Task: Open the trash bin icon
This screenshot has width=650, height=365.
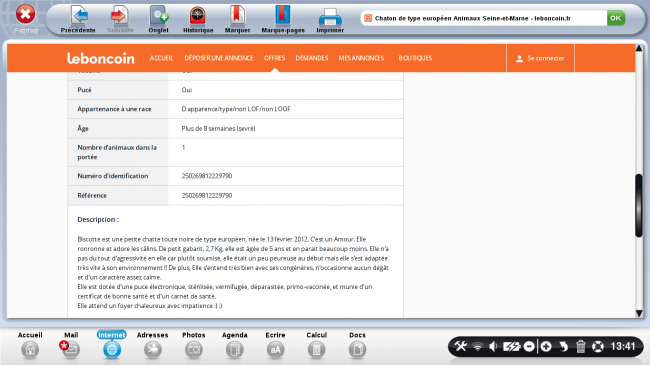Action: coord(580,346)
